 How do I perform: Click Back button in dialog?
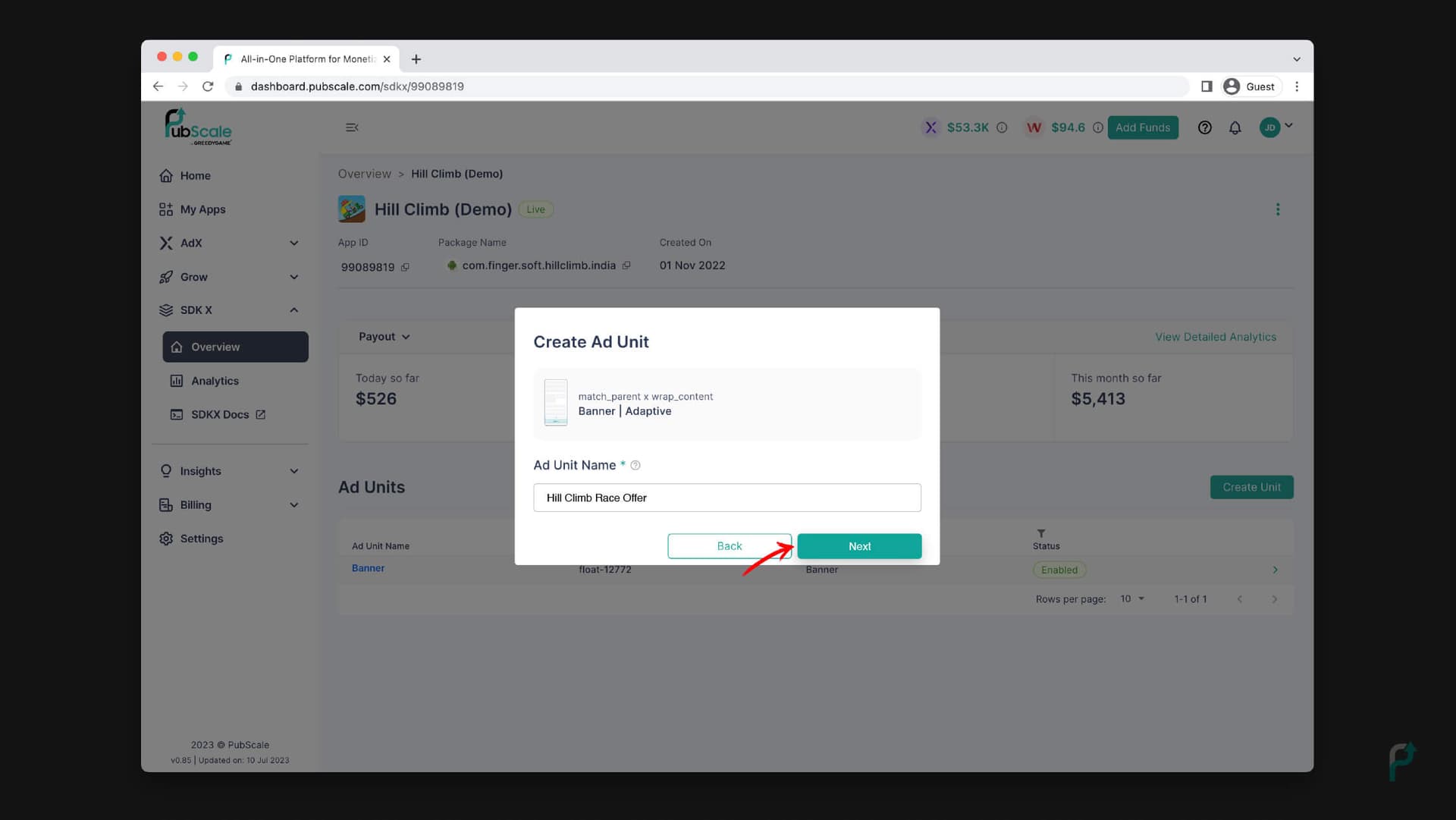pyautogui.click(x=729, y=546)
